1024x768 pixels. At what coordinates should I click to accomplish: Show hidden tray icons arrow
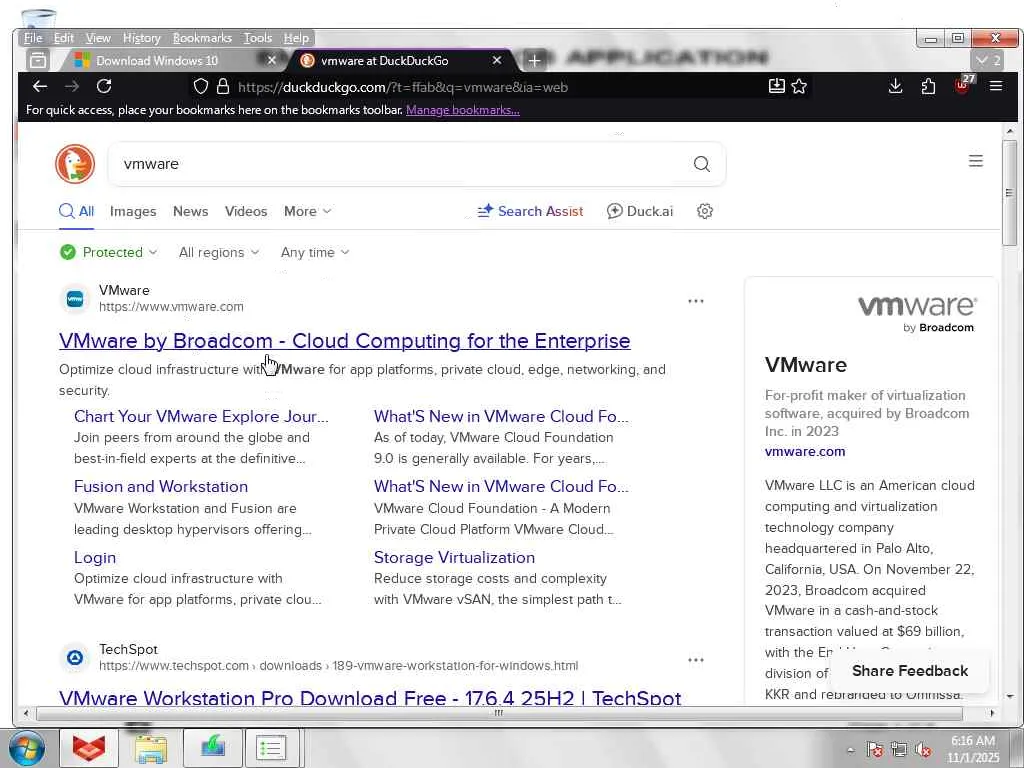click(850, 750)
